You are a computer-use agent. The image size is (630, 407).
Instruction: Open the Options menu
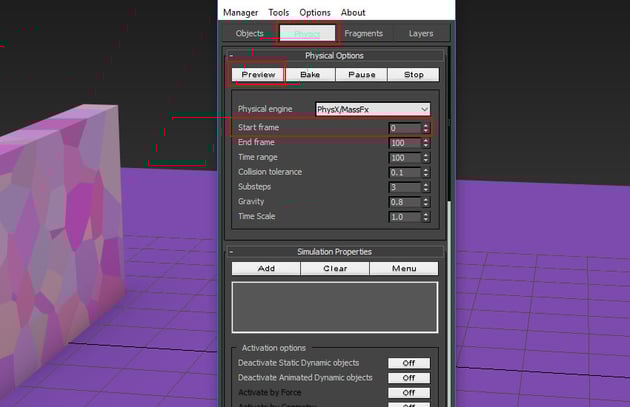coord(315,13)
